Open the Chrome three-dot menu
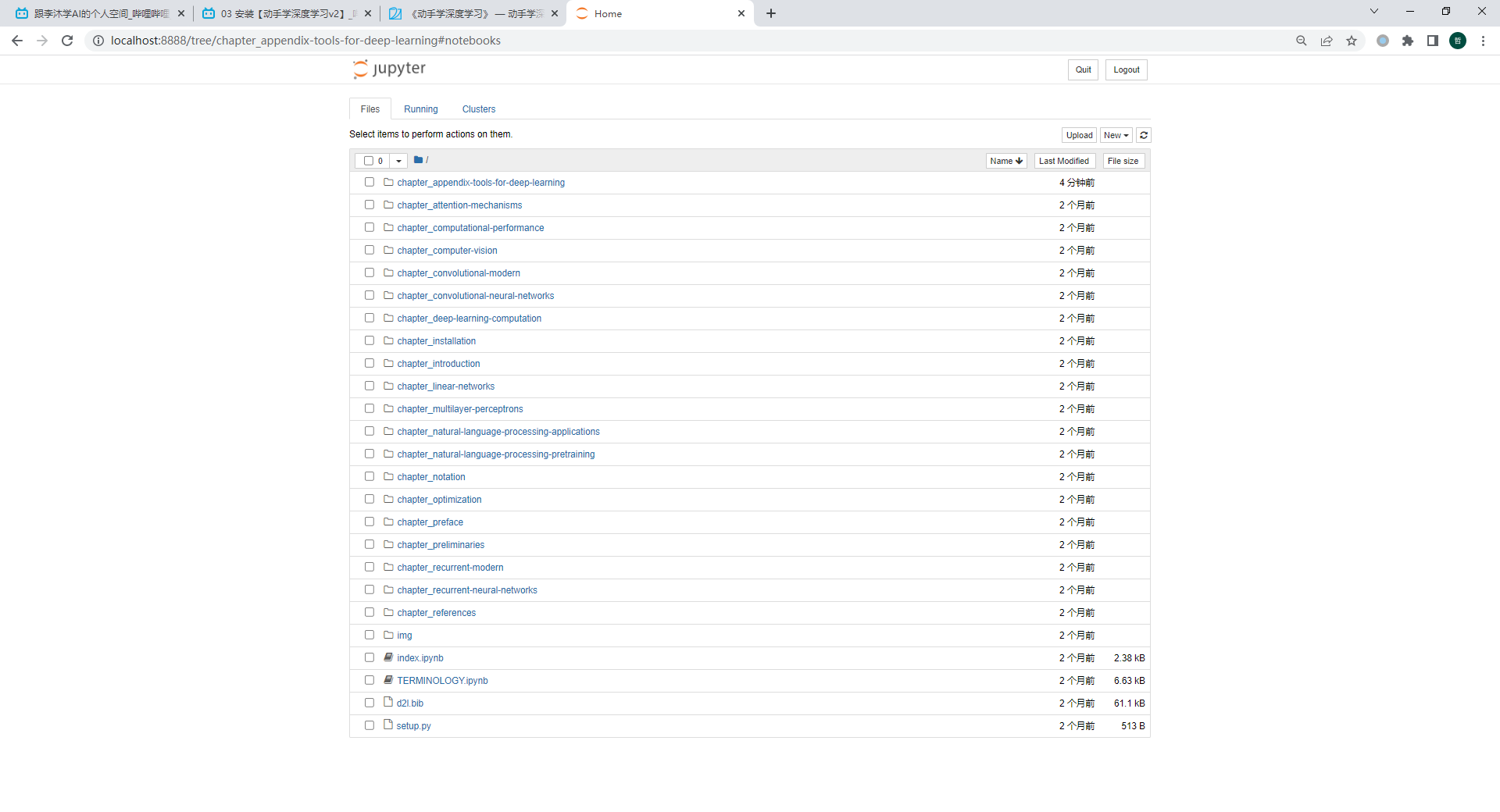1500x812 pixels. point(1483,41)
